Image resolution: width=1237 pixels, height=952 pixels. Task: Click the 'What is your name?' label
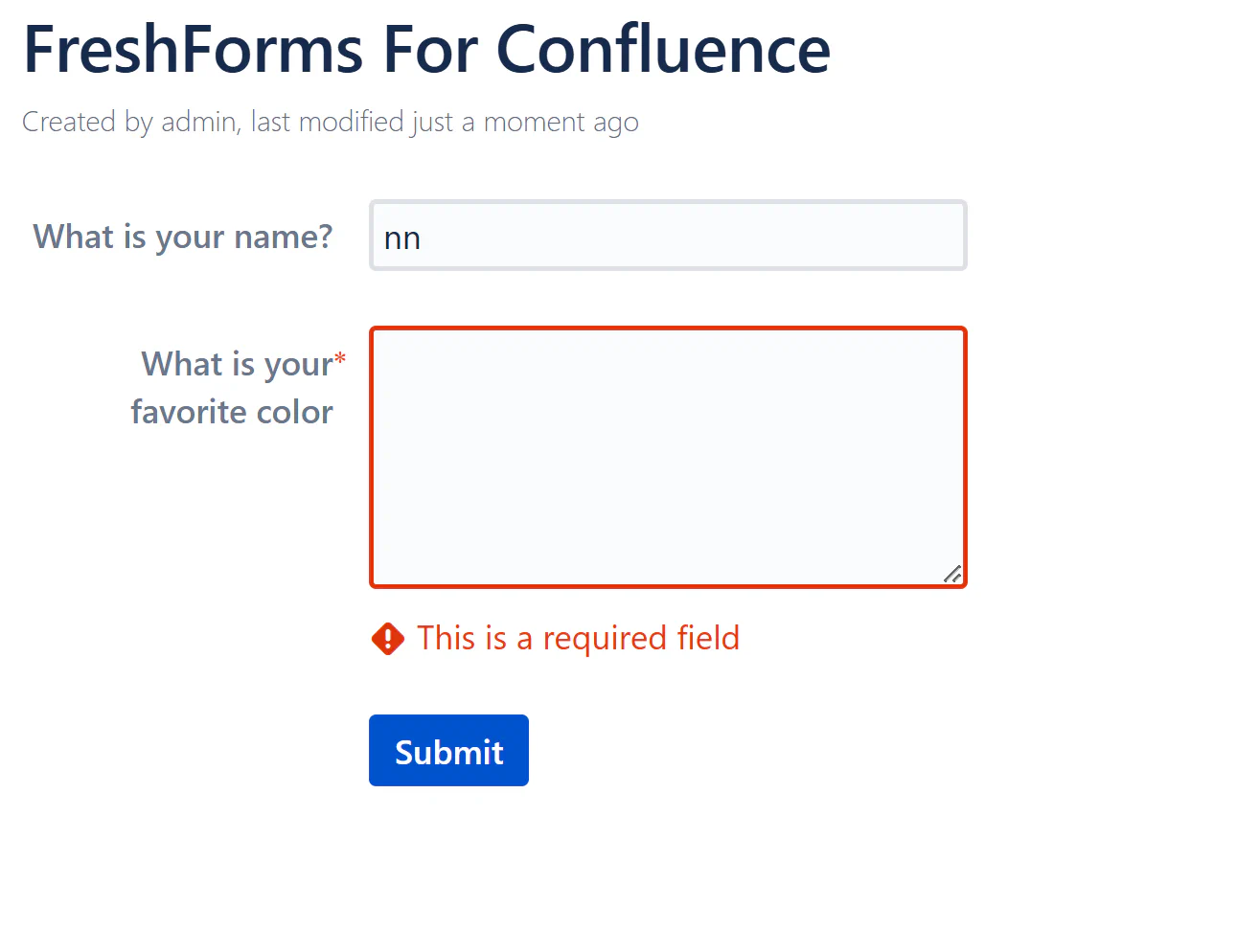183,237
